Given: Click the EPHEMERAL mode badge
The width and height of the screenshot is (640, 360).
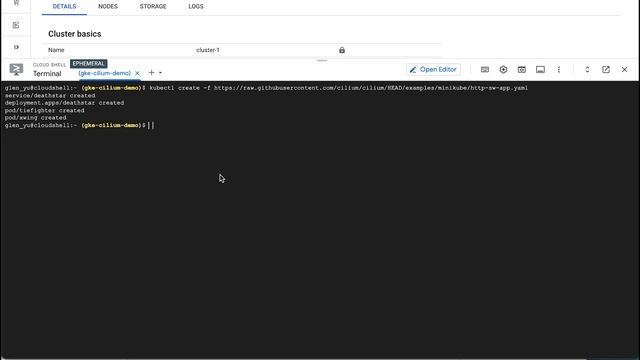Looking at the screenshot, I should [89, 64].
